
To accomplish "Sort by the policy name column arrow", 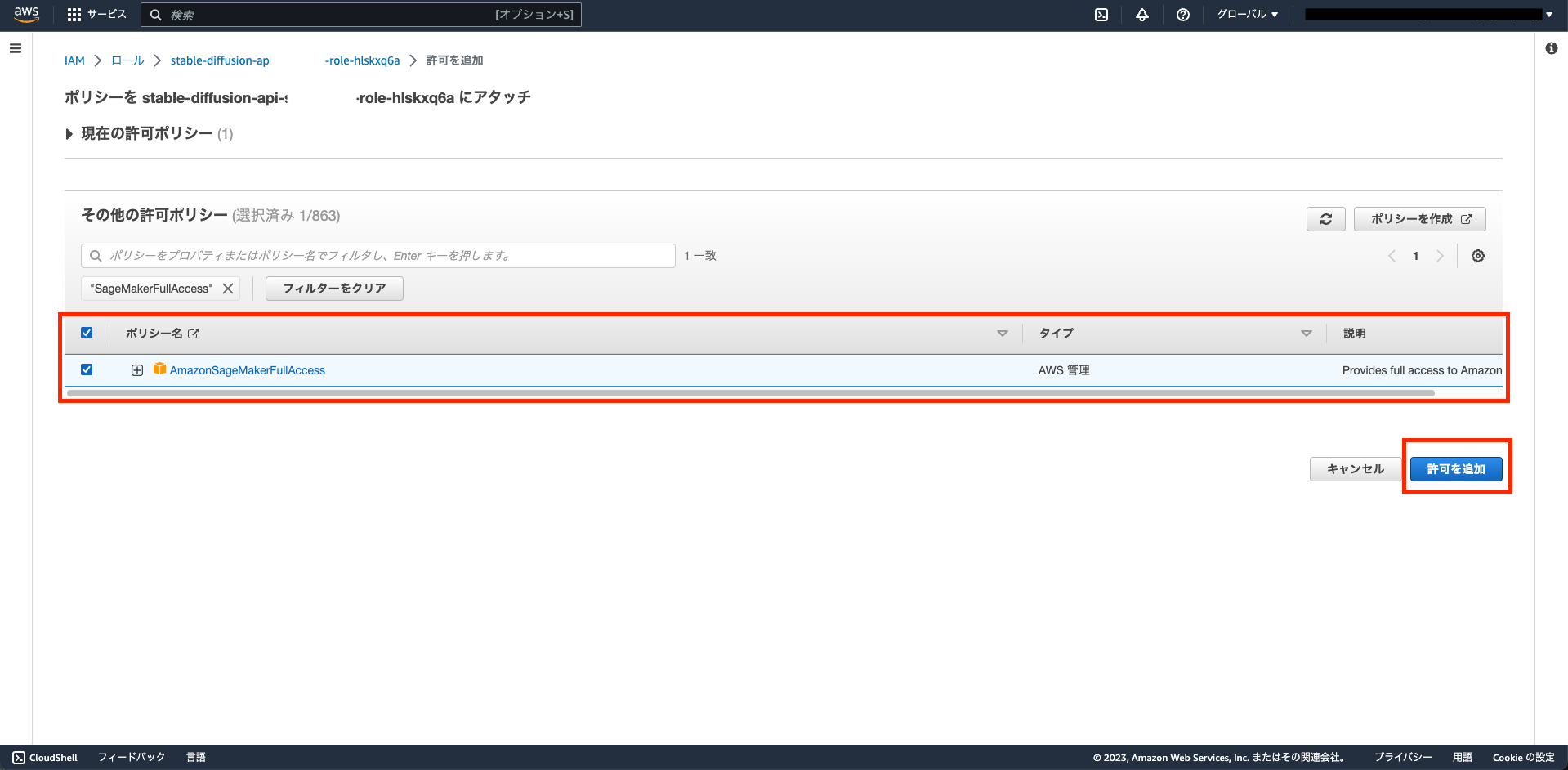I will point(1003,334).
